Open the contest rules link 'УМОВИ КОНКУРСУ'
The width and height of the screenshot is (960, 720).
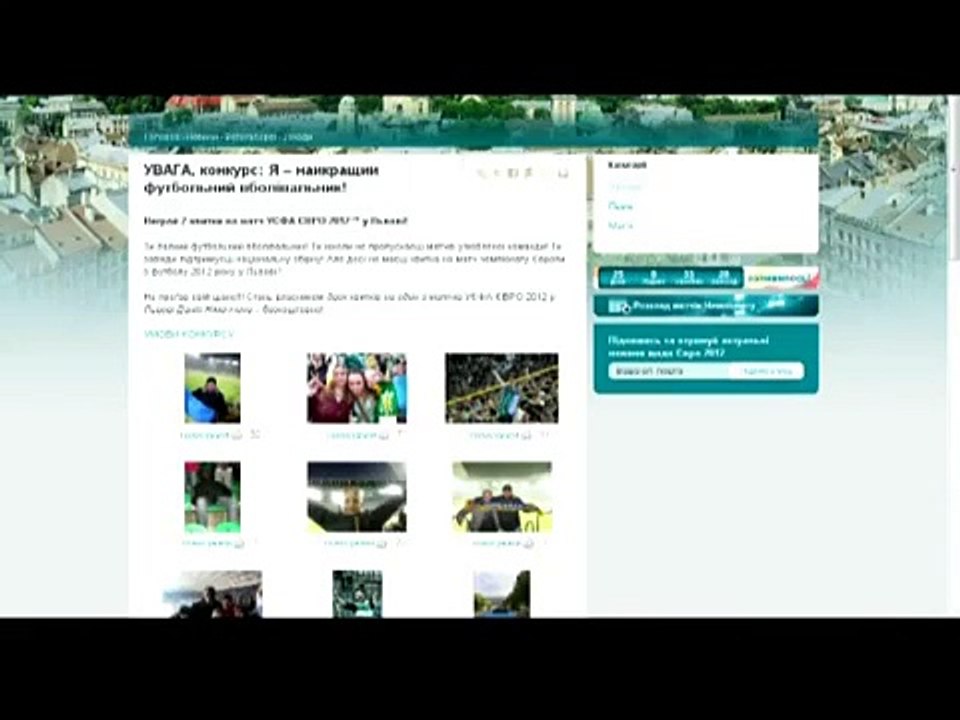[189, 334]
